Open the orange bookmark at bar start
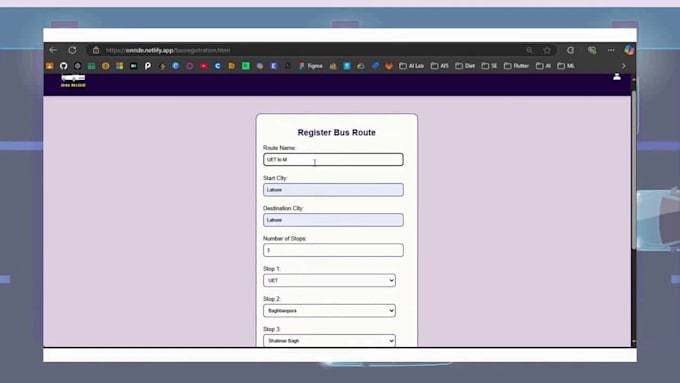Screen dimensions: 680x383 [x=50, y=66]
